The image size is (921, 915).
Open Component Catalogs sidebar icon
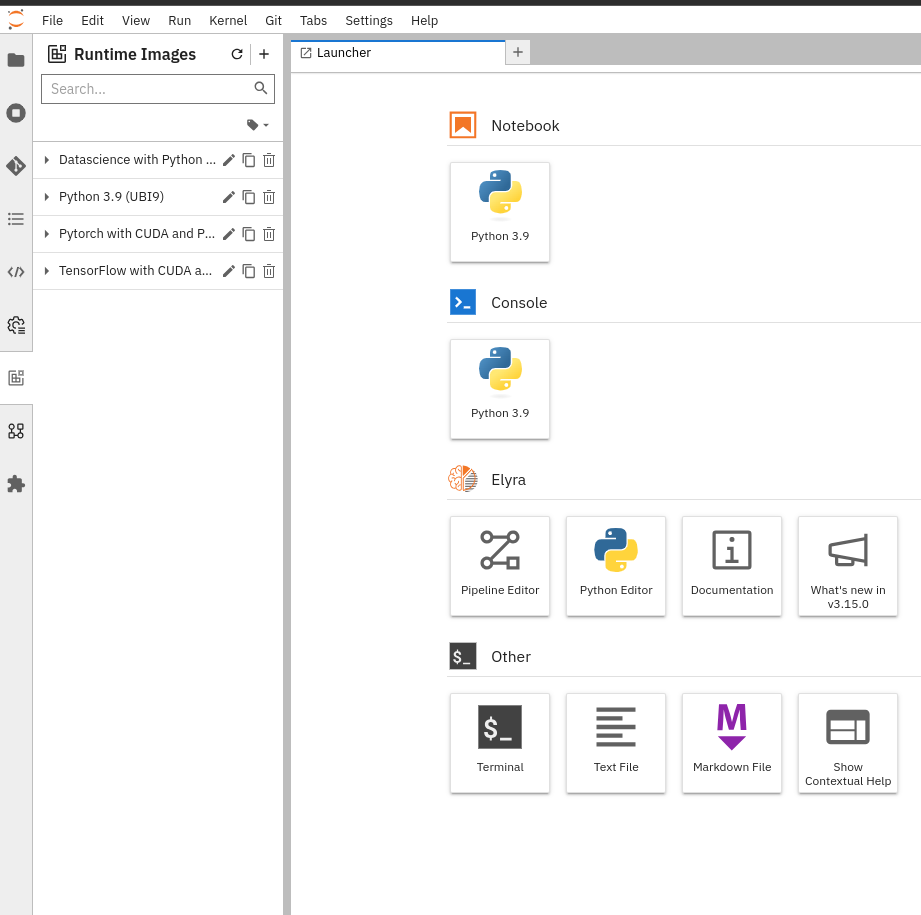pyautogui.click(x=16, y=431)
